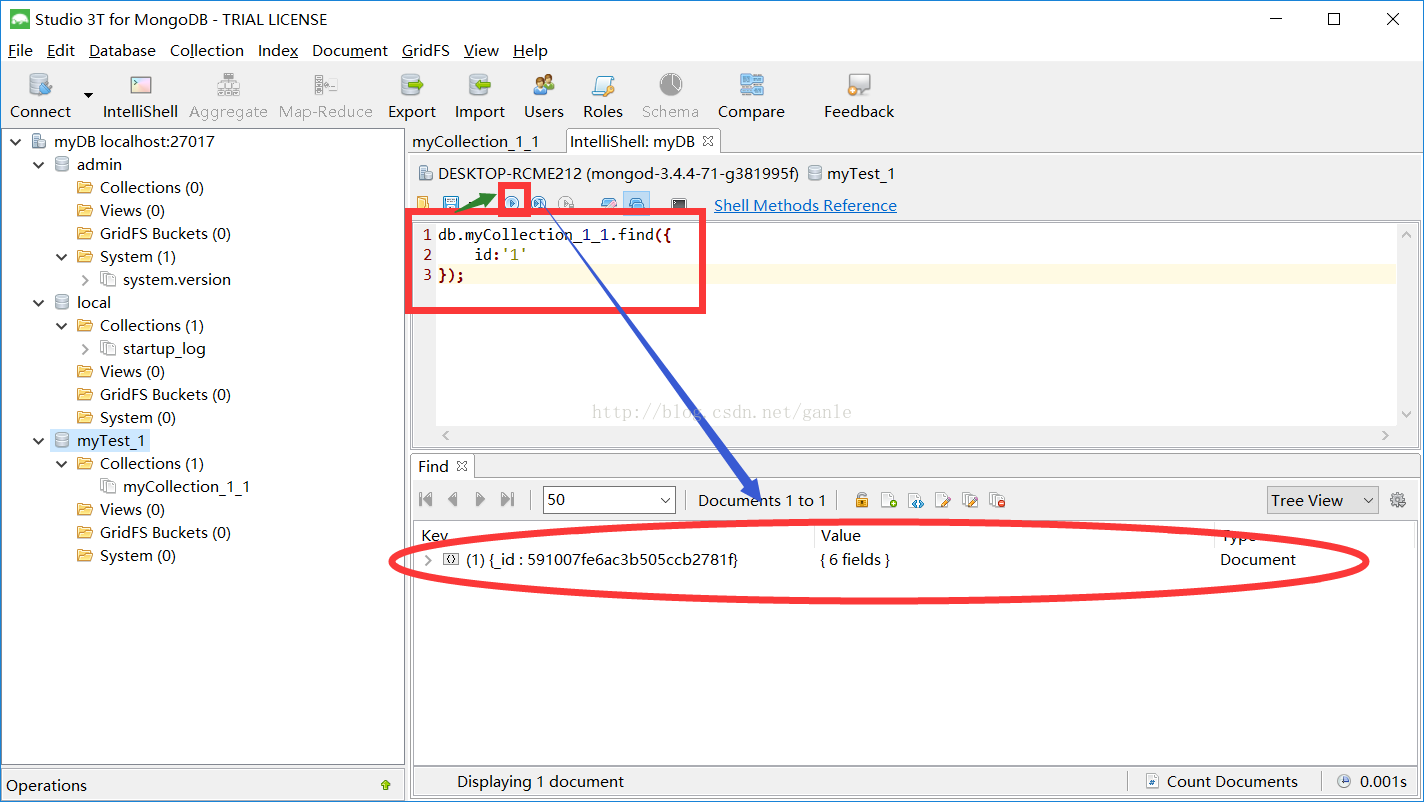Go to last page of results
This screenshot has width=1424, height=802.
(x=507, y=500)
